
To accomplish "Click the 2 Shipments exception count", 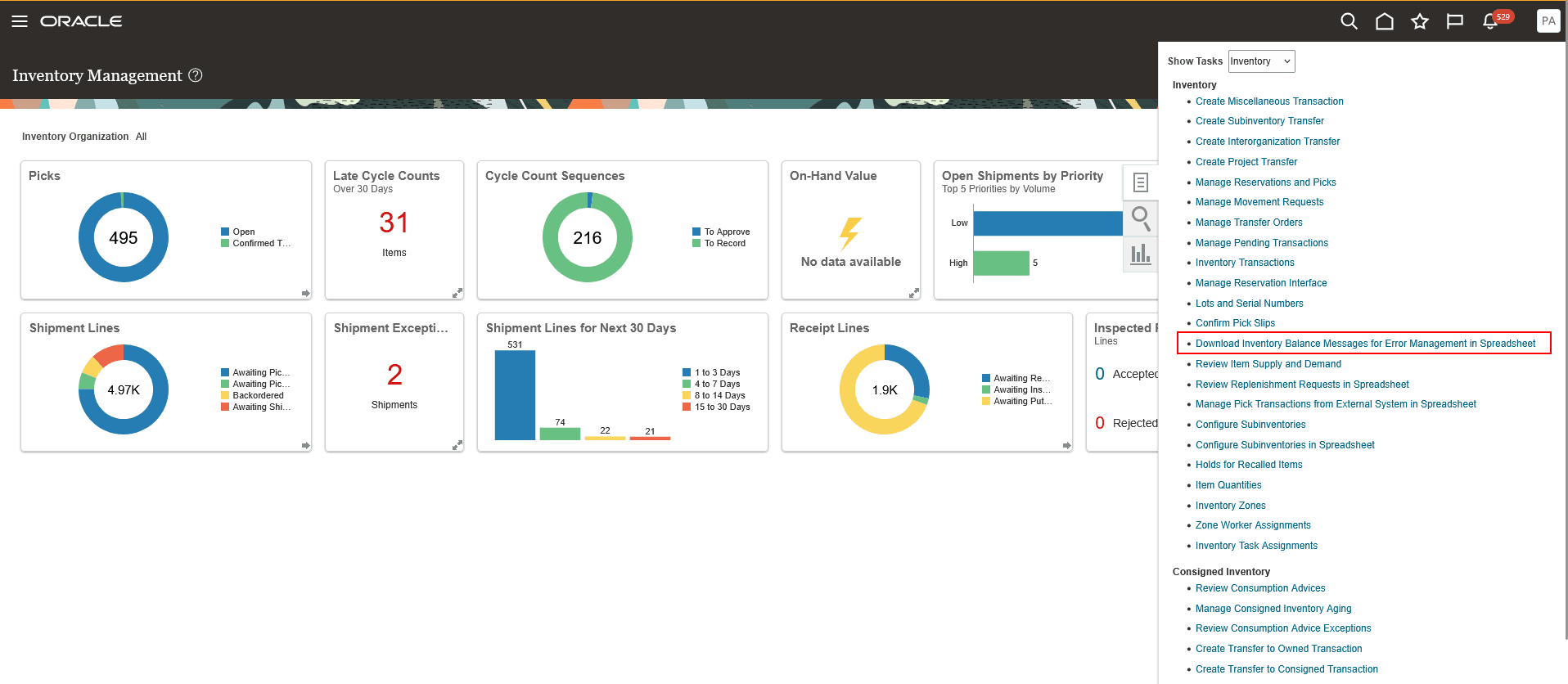I will (x=394, y=375).
